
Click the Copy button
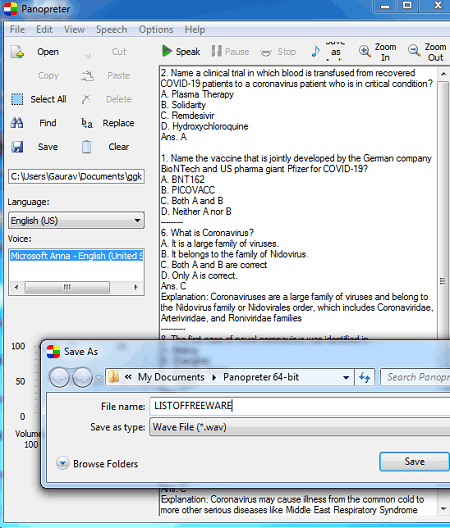pos(48,76)
